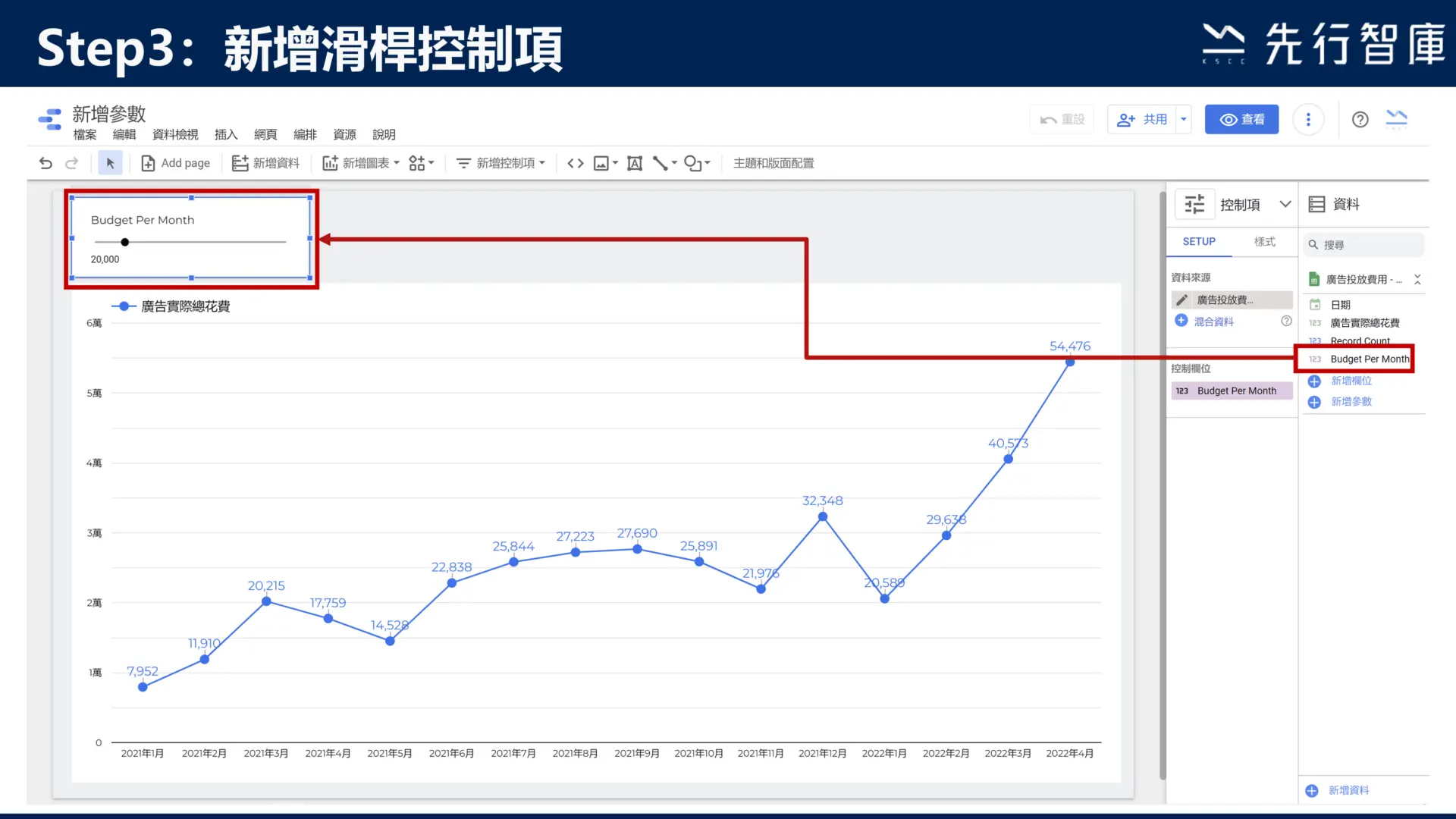Viewport: 1456px width, 819px height.
Task: Open 主題和版面配置 settings
Action: tap(773, 163)
